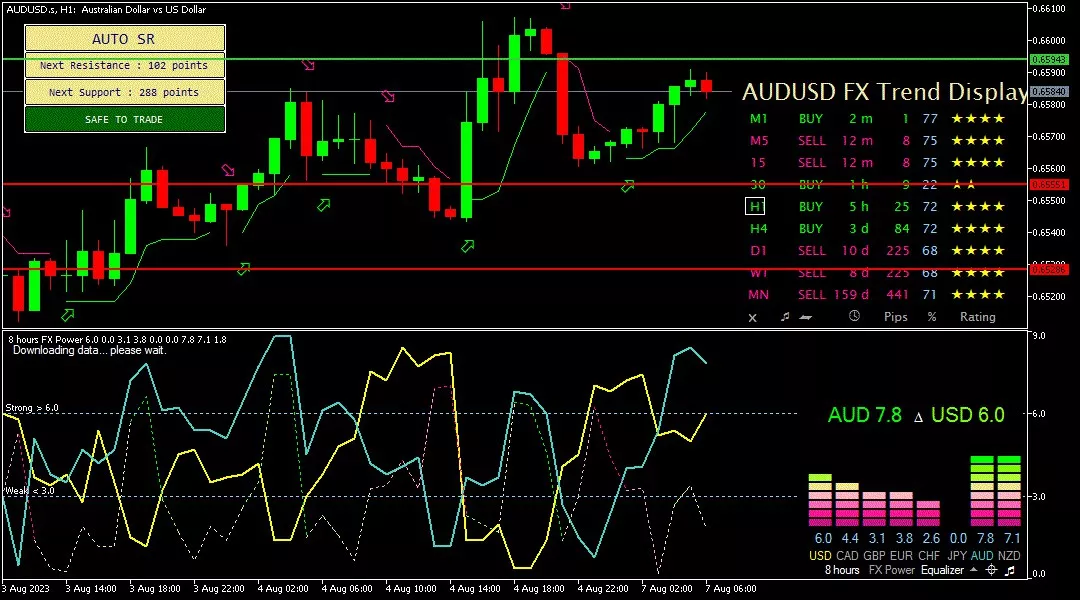Click the 0.65551 red price label
1080x600 pixels.
coord(1048,185)
